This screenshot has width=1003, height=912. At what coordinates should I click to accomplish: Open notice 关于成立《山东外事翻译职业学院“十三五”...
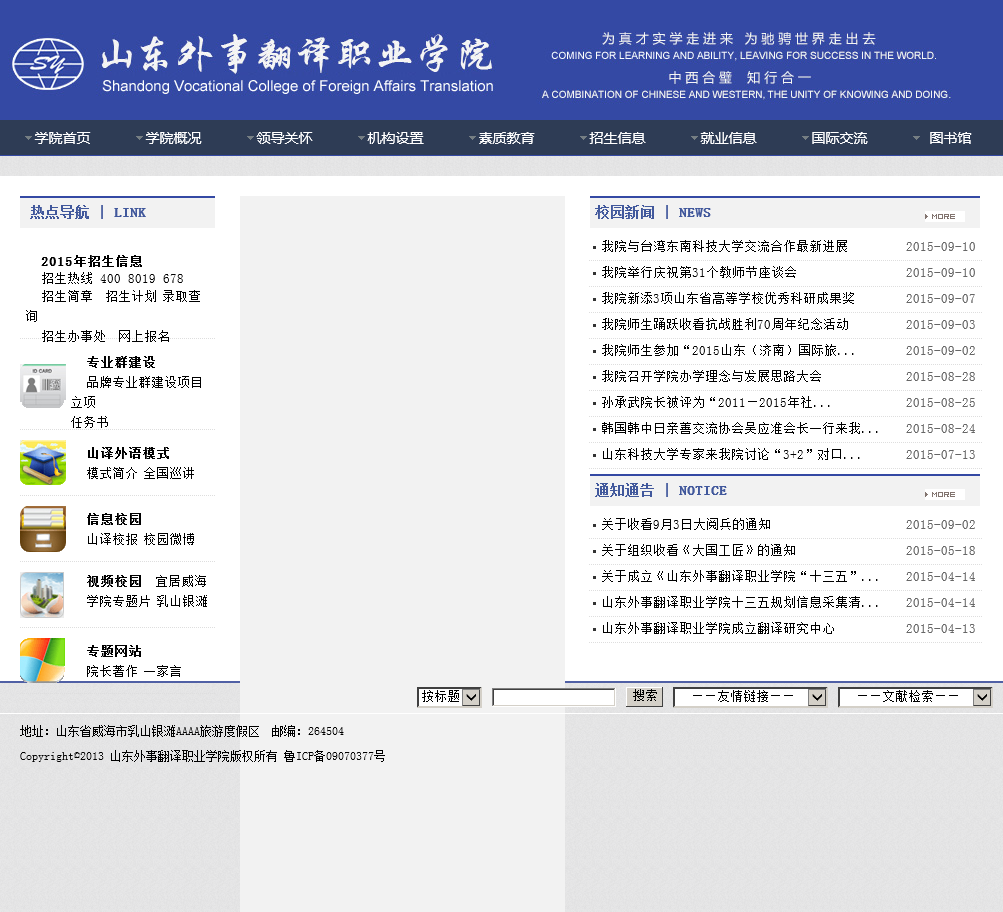coord(740,577)
